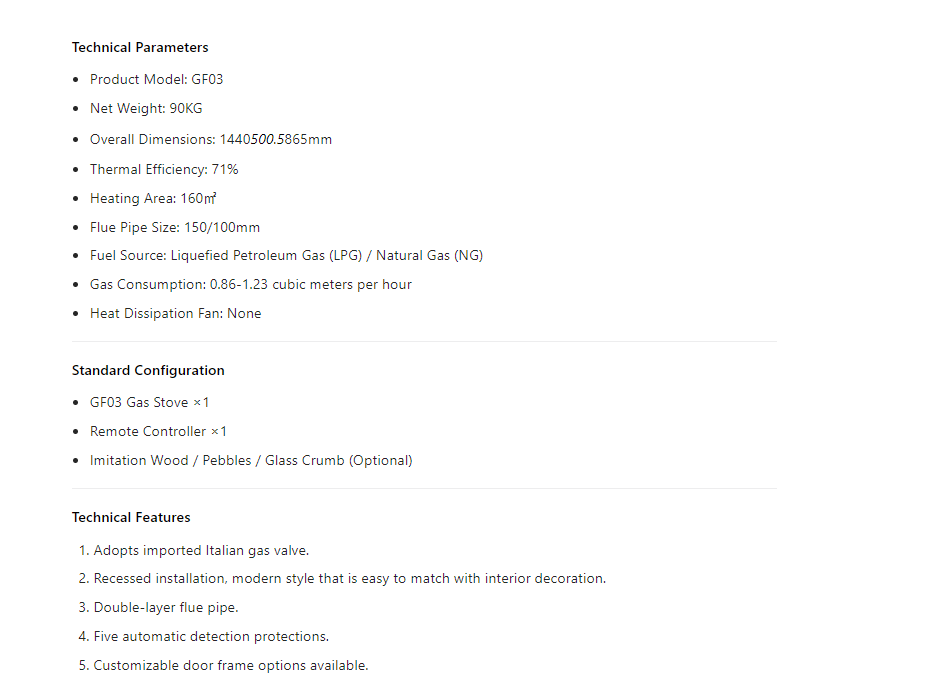This screenshot has height=691, width=933.
Task: Click the Fuel Source LPG / NG line
Action: pyautogui.click(x=286, y=255)
